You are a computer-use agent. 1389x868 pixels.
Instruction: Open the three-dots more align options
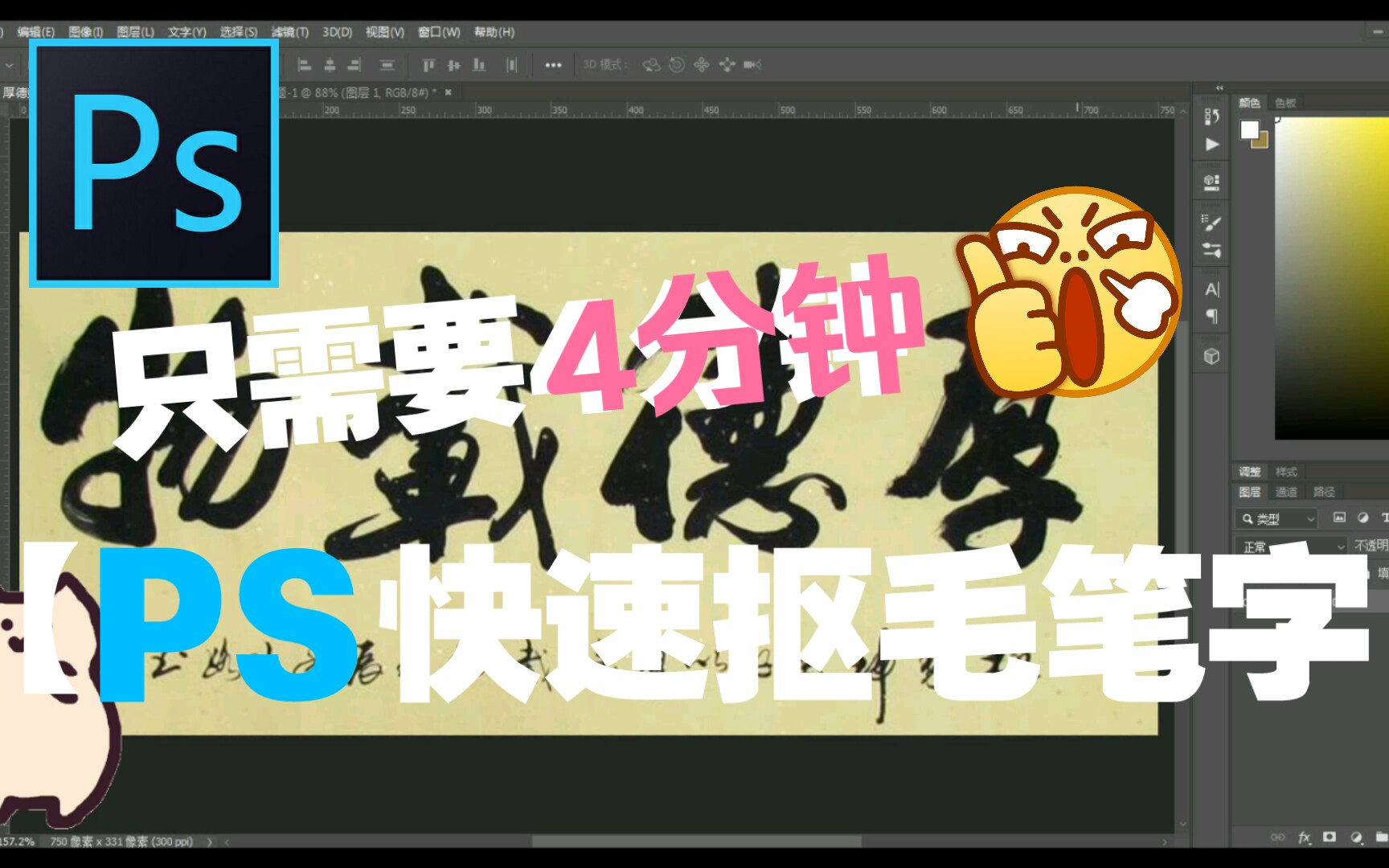[553, 65]
